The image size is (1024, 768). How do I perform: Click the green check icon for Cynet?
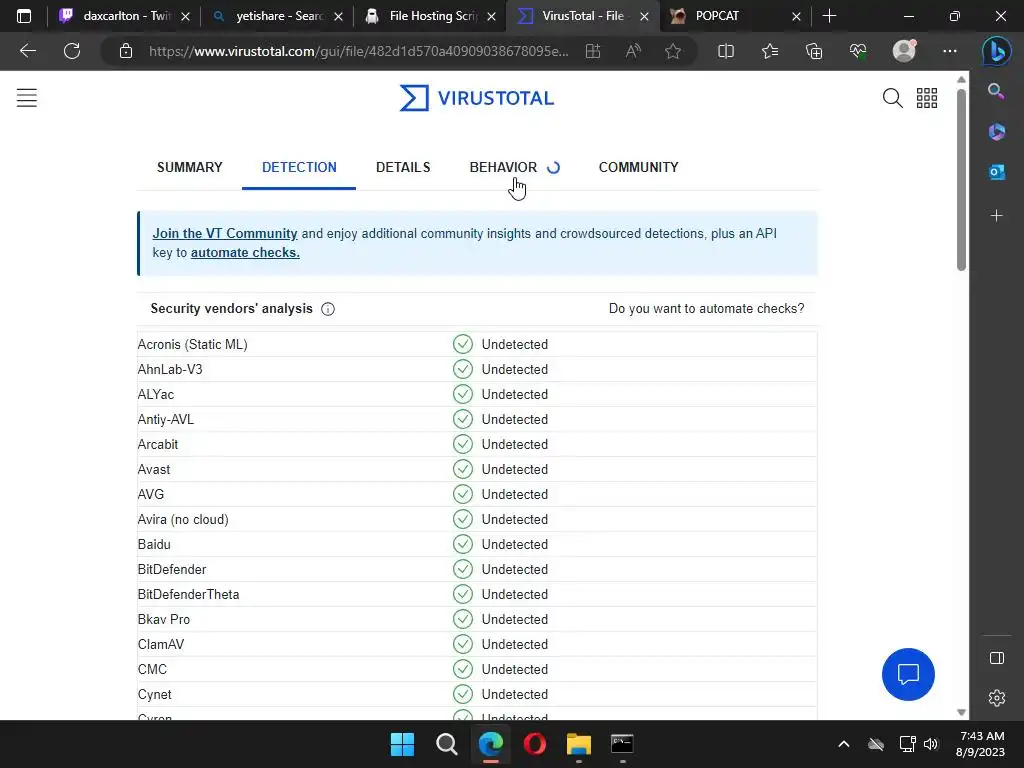463,694
